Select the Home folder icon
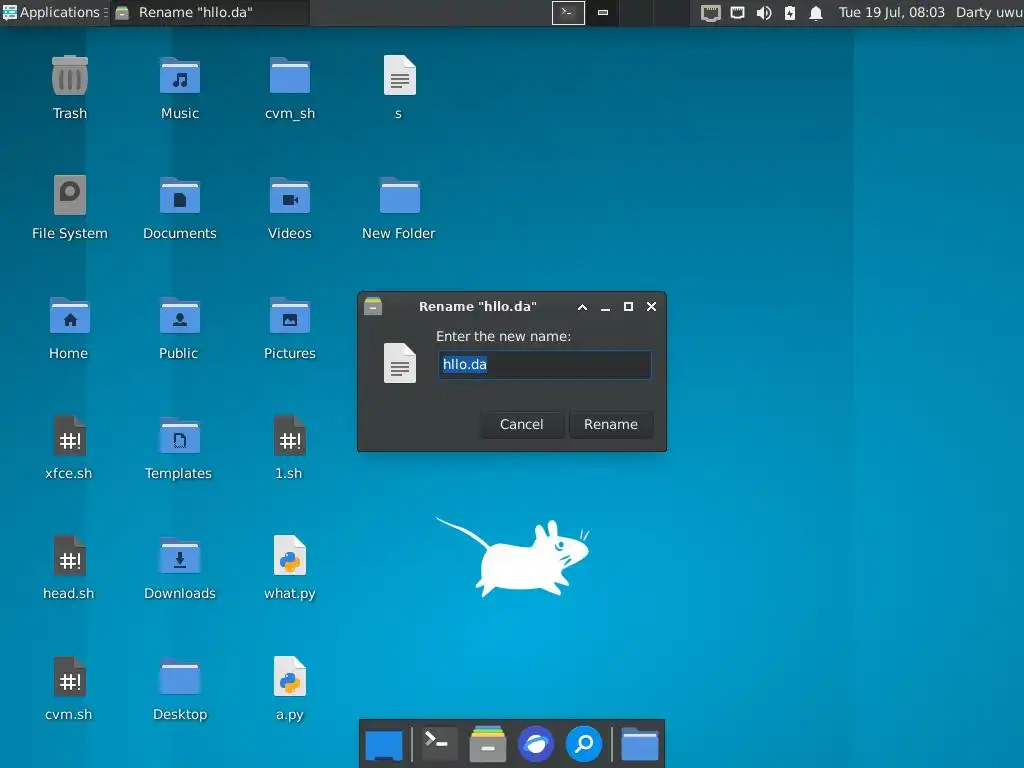The height and width of the screenshot is (768, 1024). coord(70,315)
